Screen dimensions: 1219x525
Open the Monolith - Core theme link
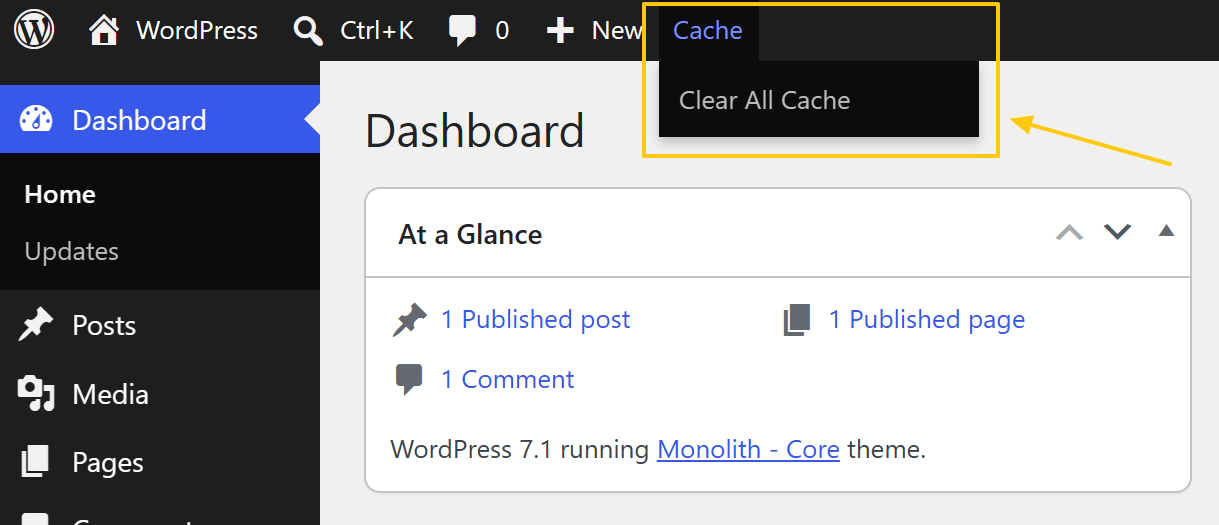748,449
